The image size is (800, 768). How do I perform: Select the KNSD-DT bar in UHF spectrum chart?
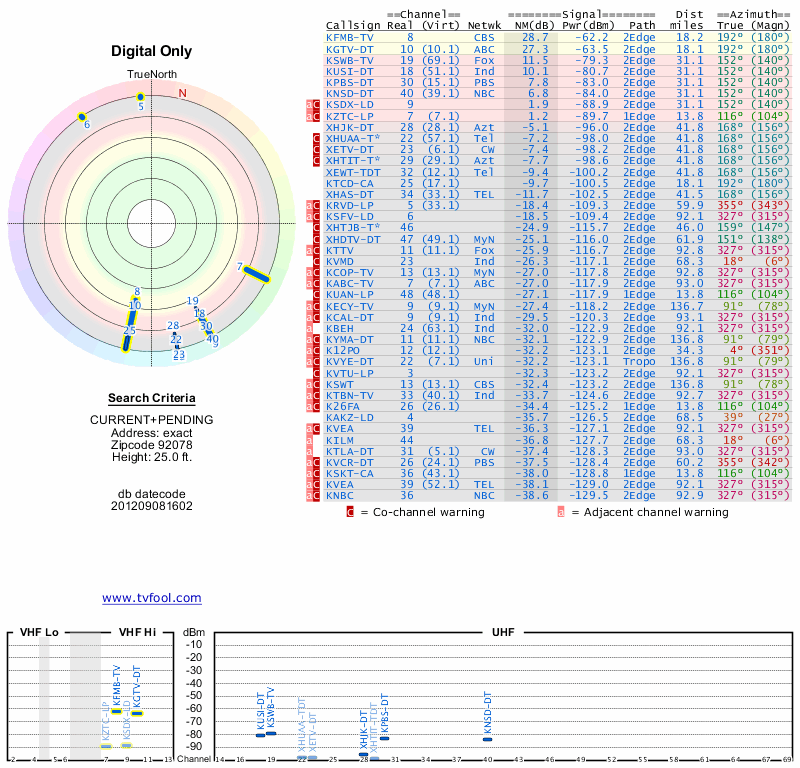488,738
